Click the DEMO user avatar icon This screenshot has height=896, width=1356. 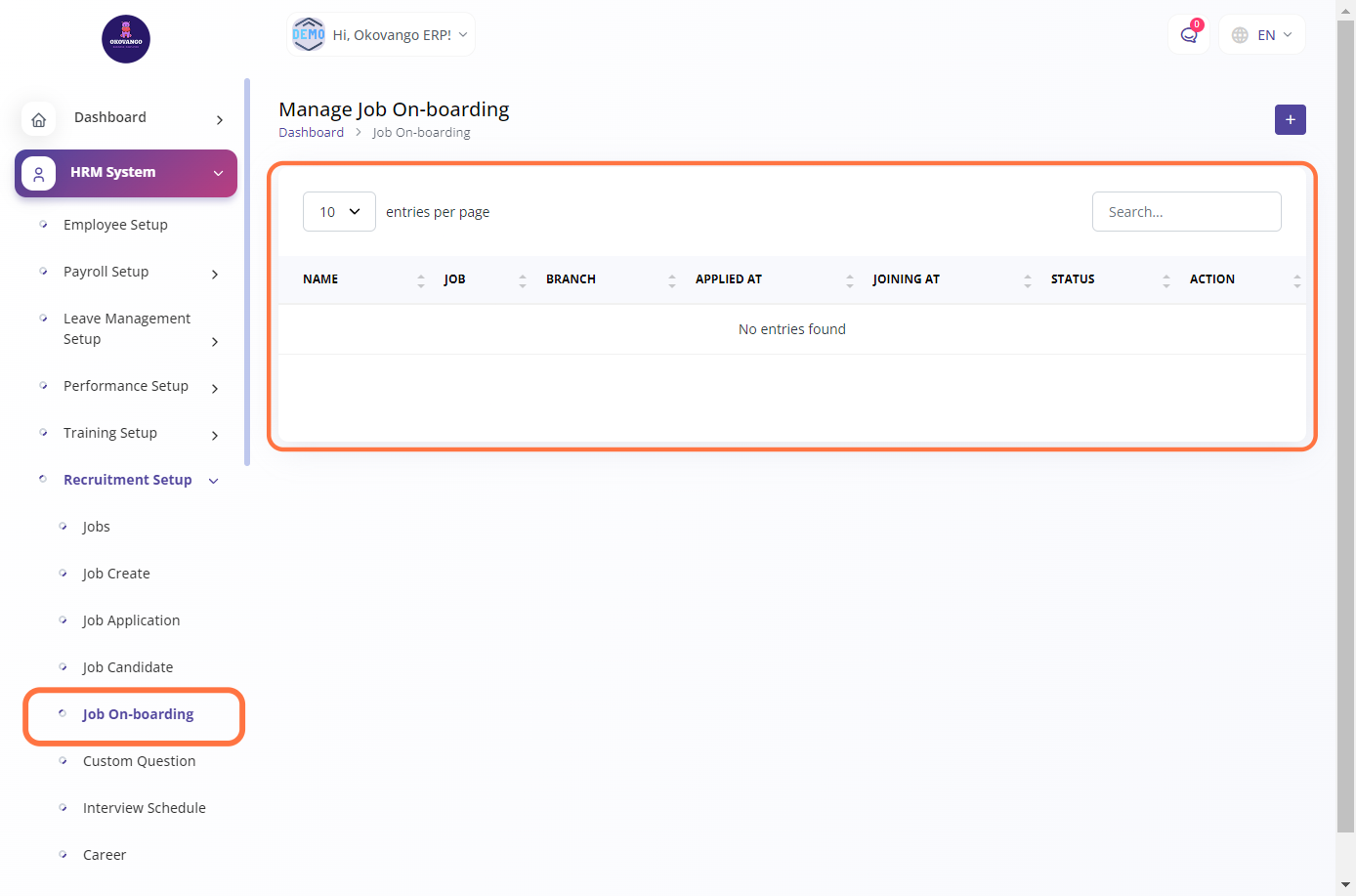point(309,34)
